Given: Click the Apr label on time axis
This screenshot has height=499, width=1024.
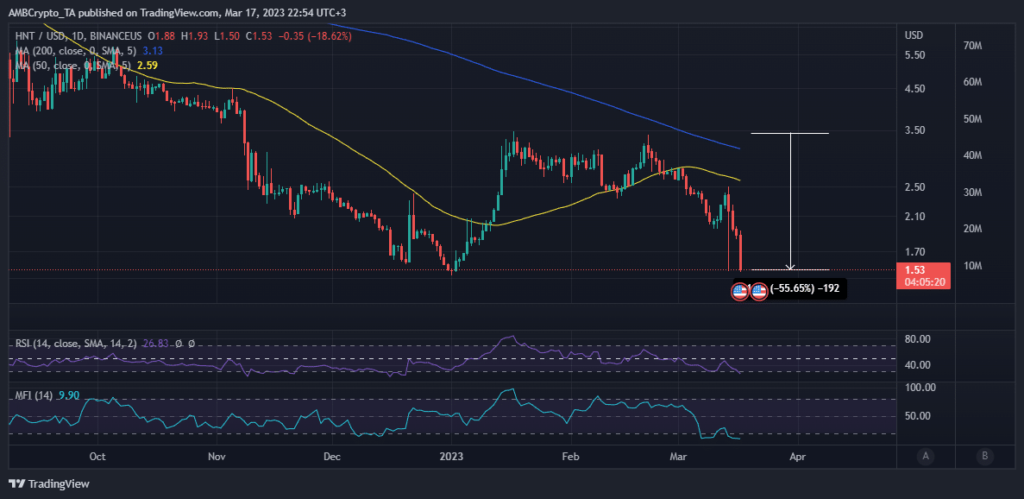Looking at the screenshot, I should pyautogui.click(x=797, y=456).
